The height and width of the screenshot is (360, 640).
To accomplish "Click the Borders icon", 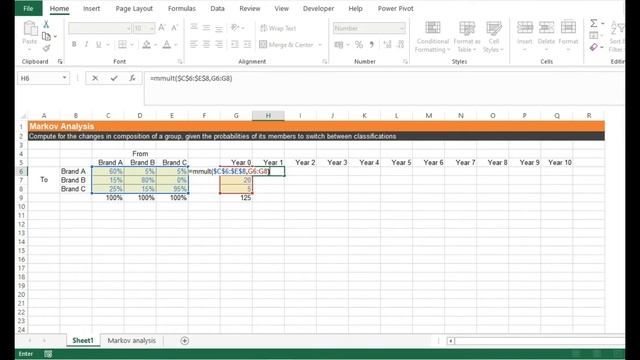I will coord(122,44).
